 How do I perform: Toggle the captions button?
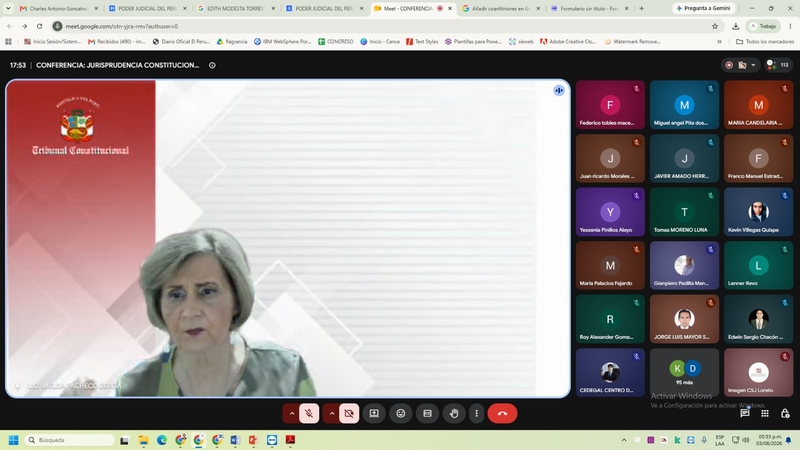[x=428, y=413]
